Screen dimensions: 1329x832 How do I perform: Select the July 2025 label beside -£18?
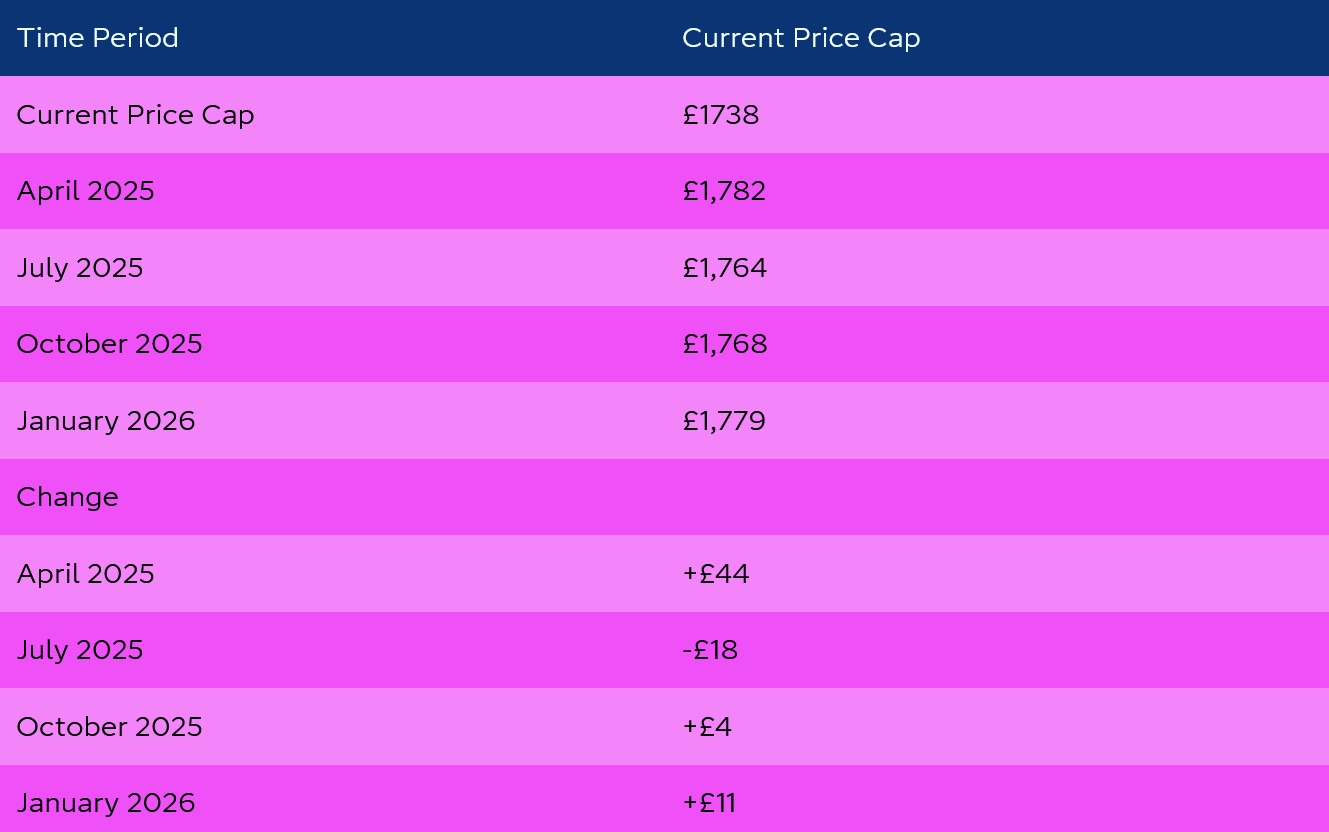click(x=80, y=650)
